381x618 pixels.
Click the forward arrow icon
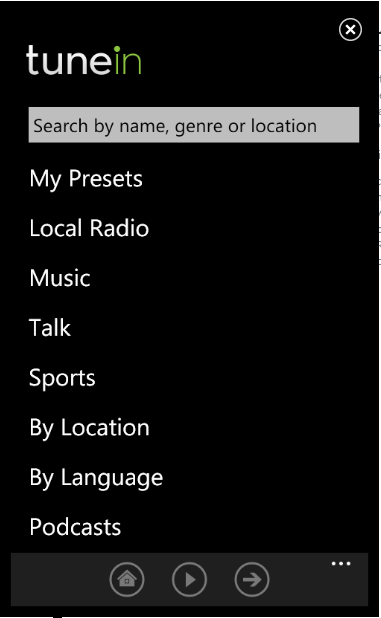tap(252, 579)
